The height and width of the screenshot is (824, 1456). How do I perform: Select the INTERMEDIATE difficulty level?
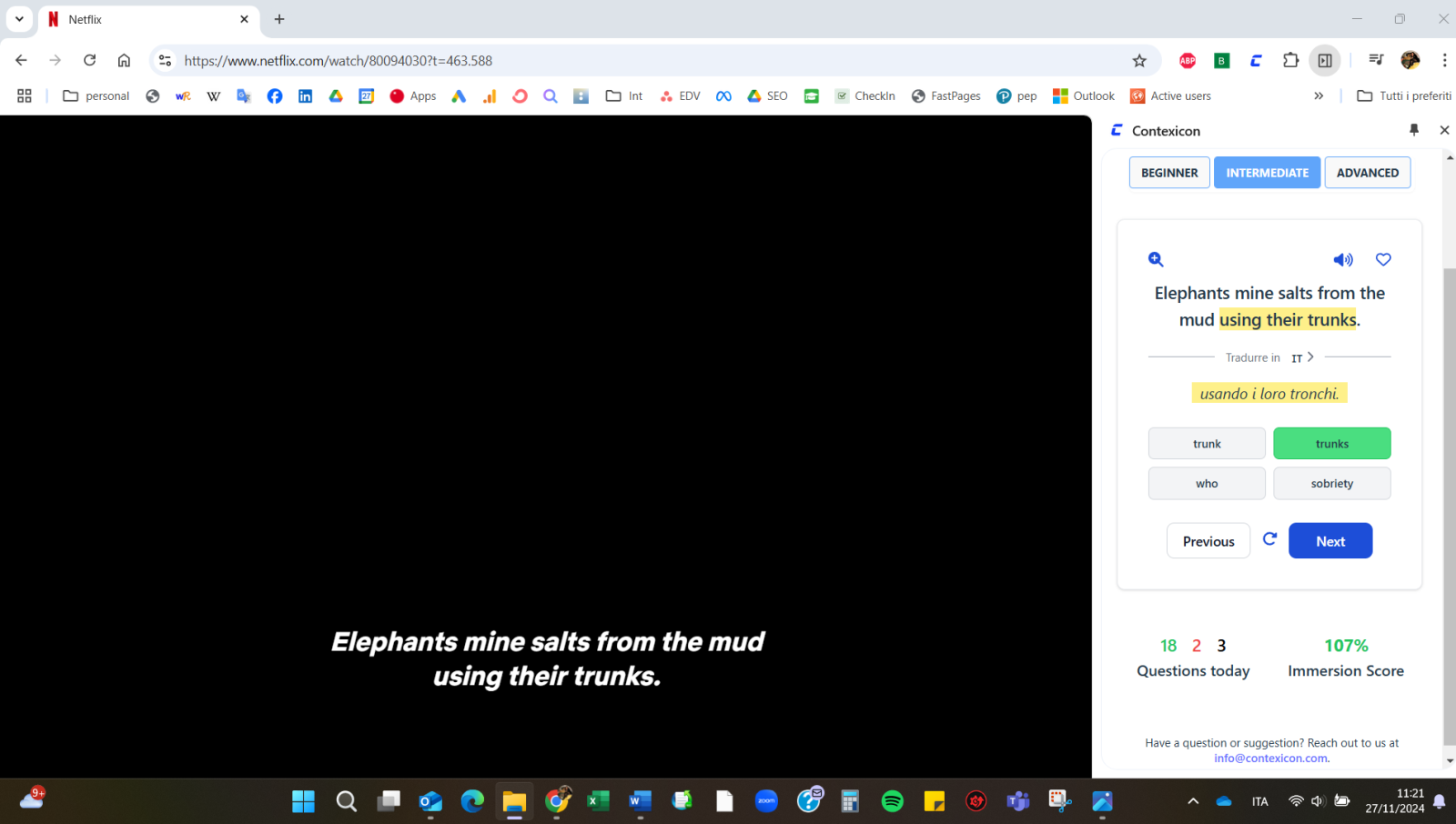tap(1267, 172)
